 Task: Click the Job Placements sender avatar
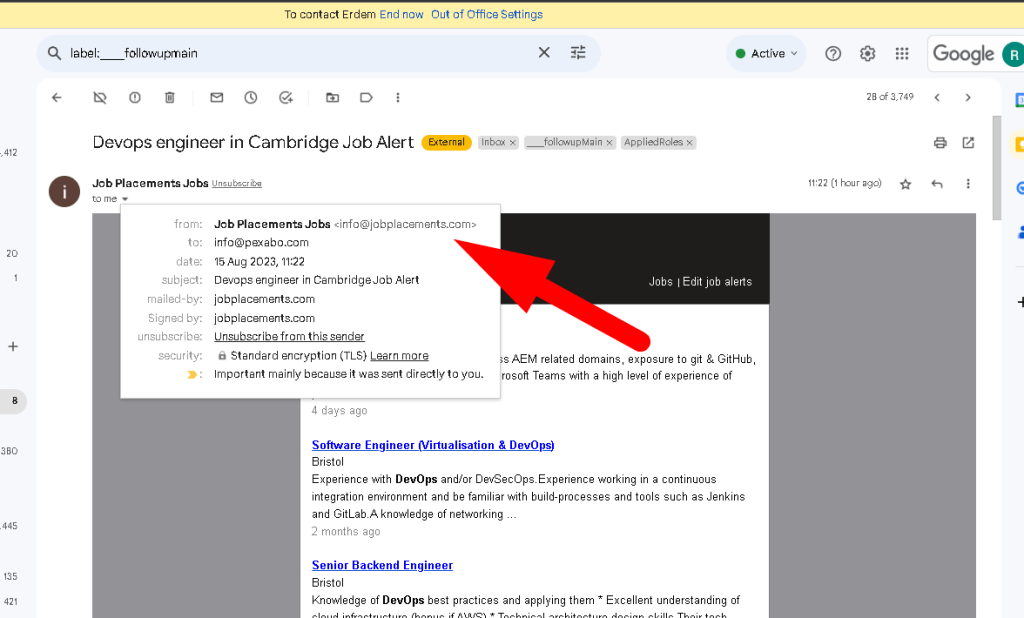click(x=64, y=191)
